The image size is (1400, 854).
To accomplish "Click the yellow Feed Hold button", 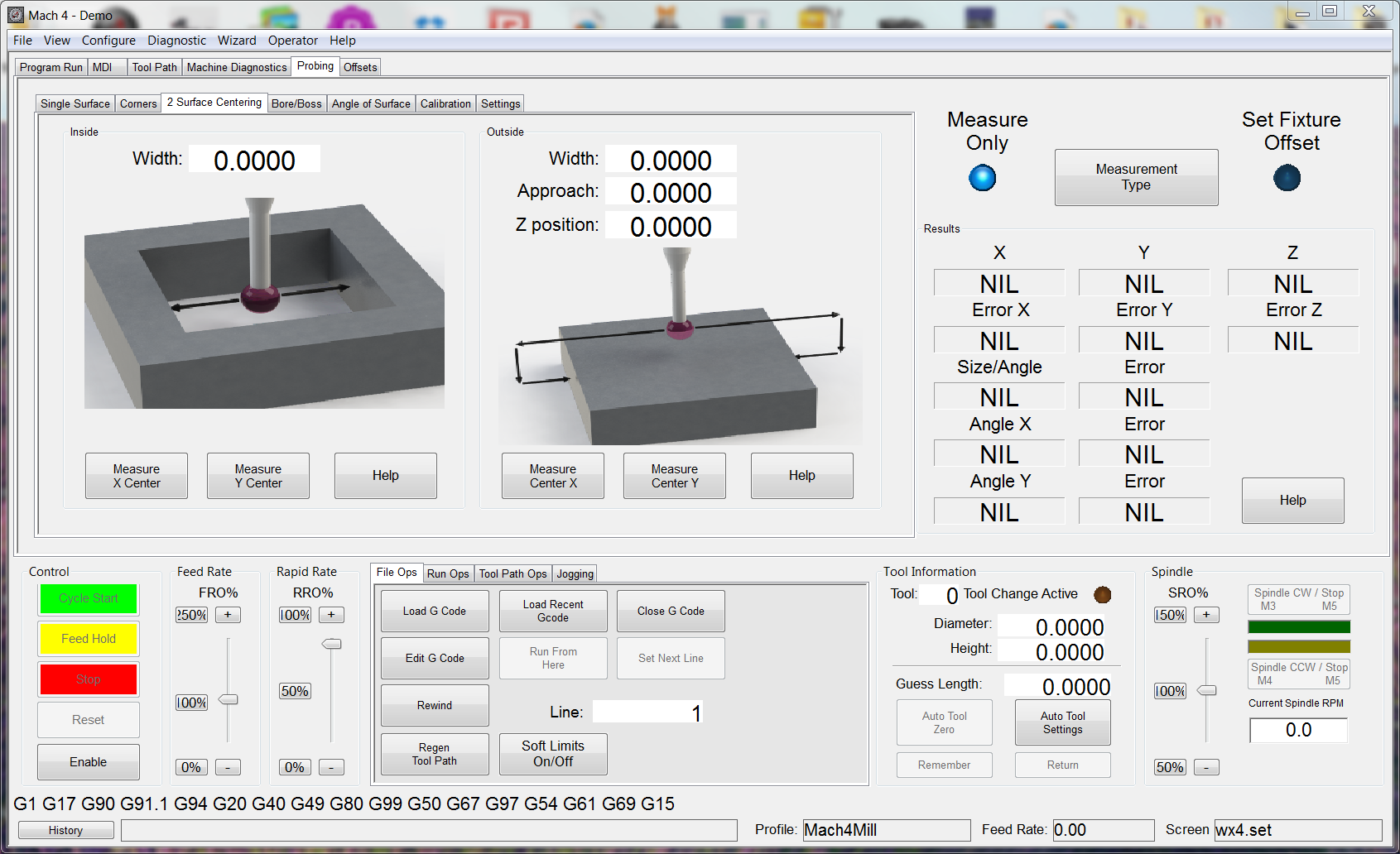I will (x=89, y=639).
